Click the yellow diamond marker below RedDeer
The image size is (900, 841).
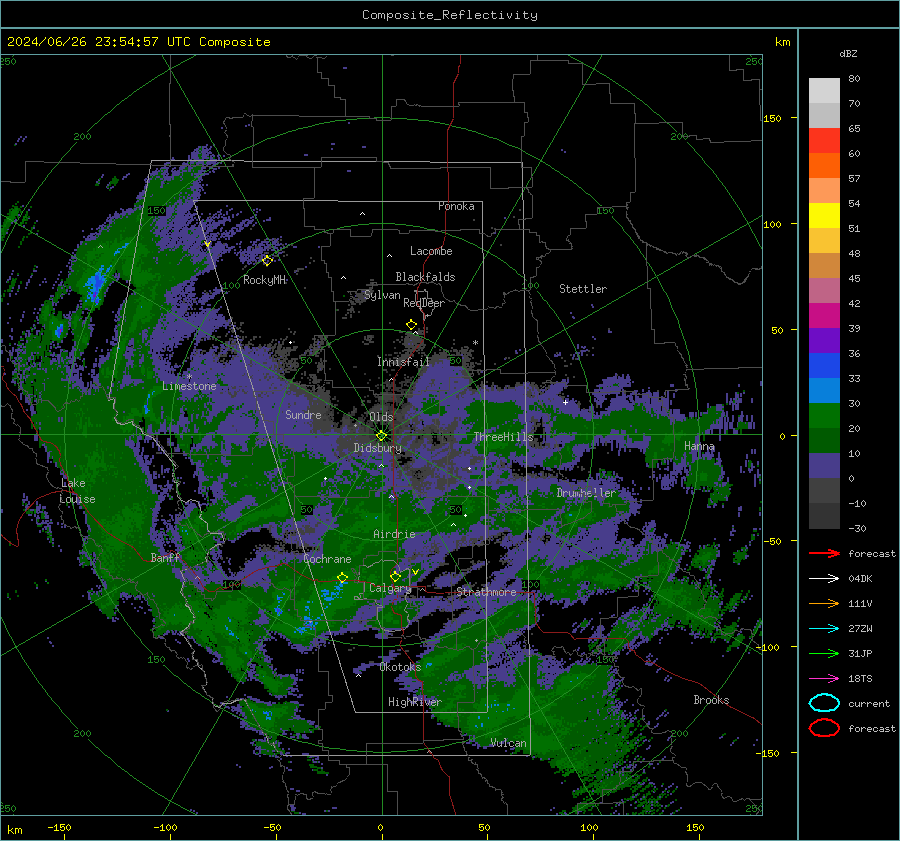(411, 325)
